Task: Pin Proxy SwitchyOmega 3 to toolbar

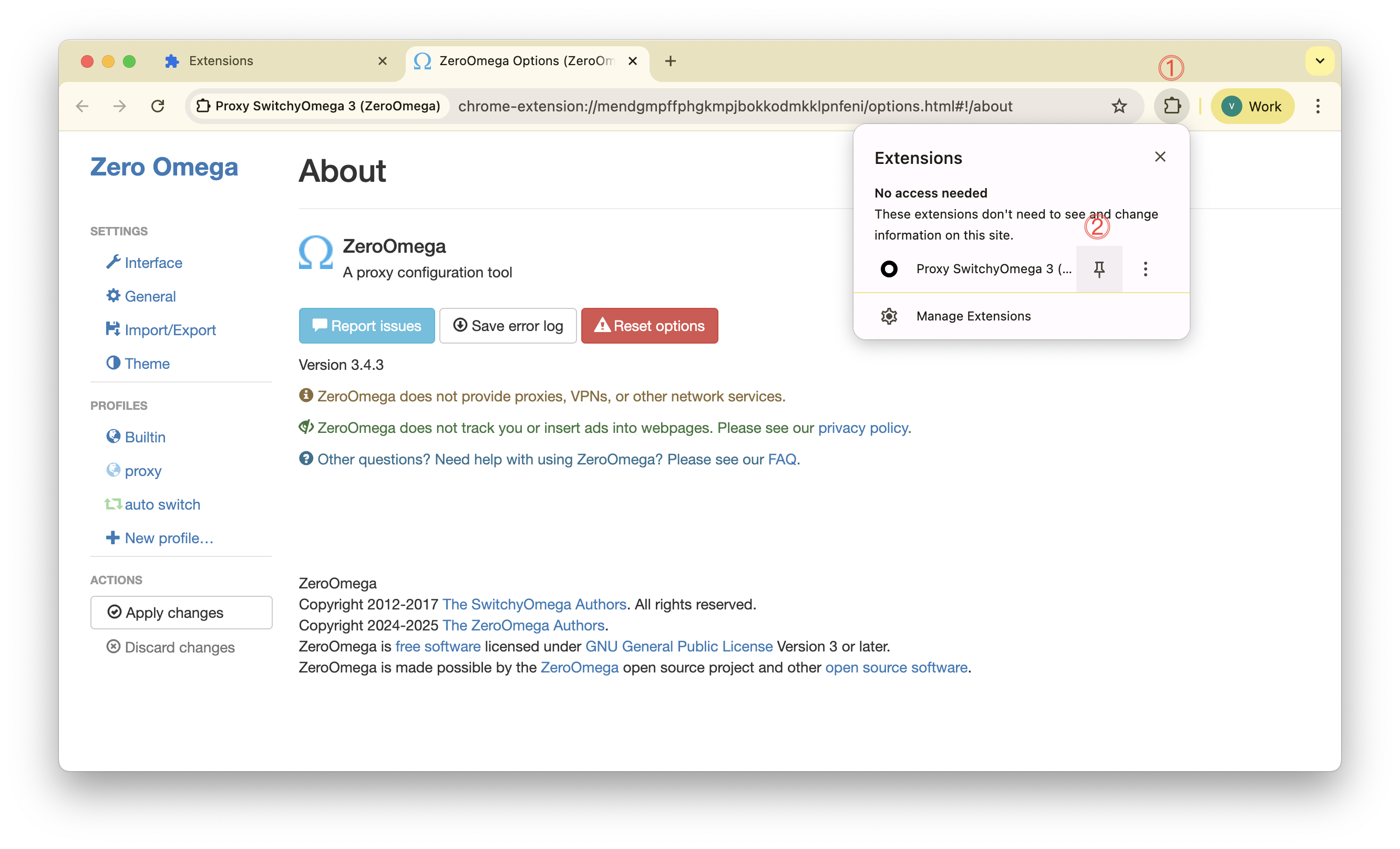Action: pos(1099,269)
